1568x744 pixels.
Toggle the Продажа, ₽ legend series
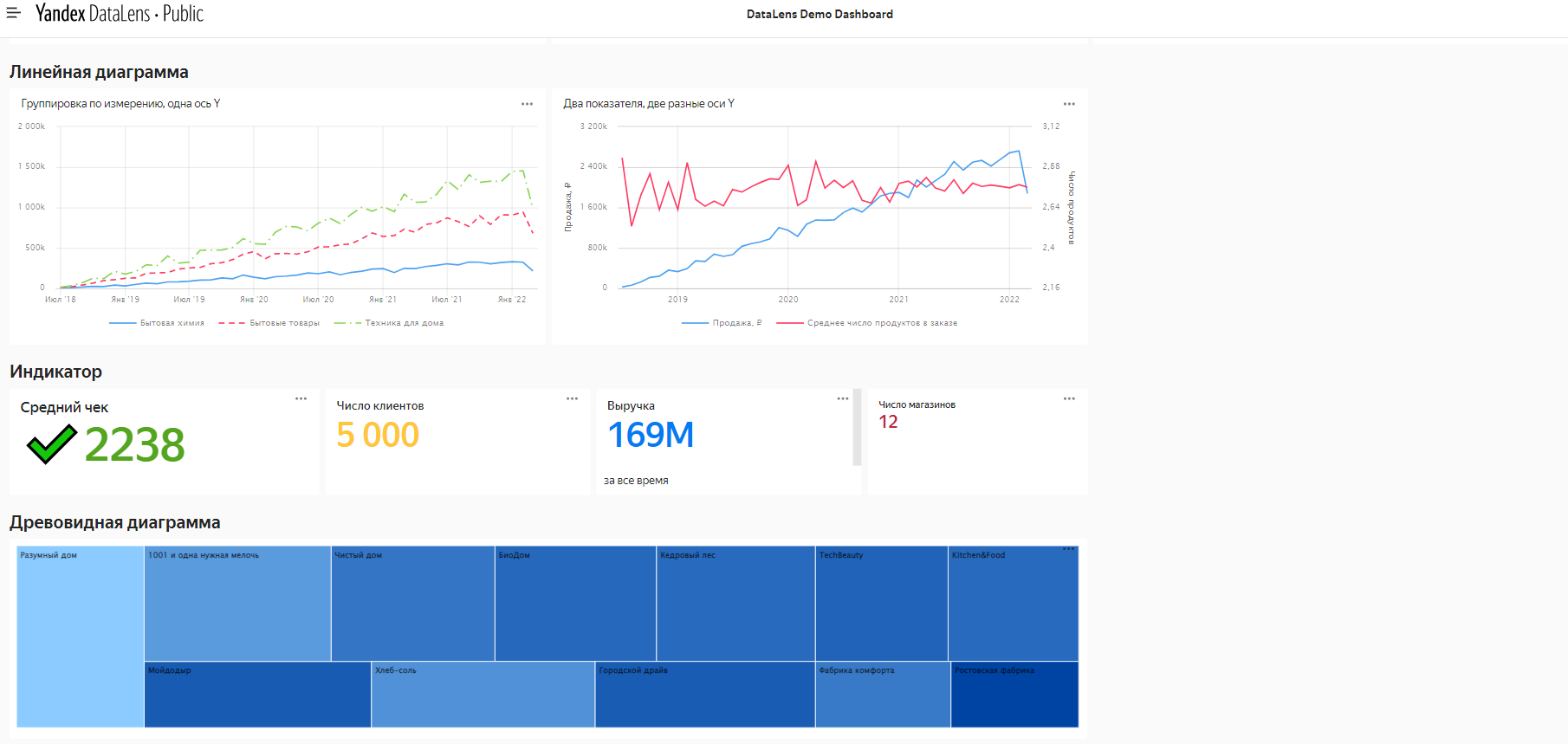(722, 323)
